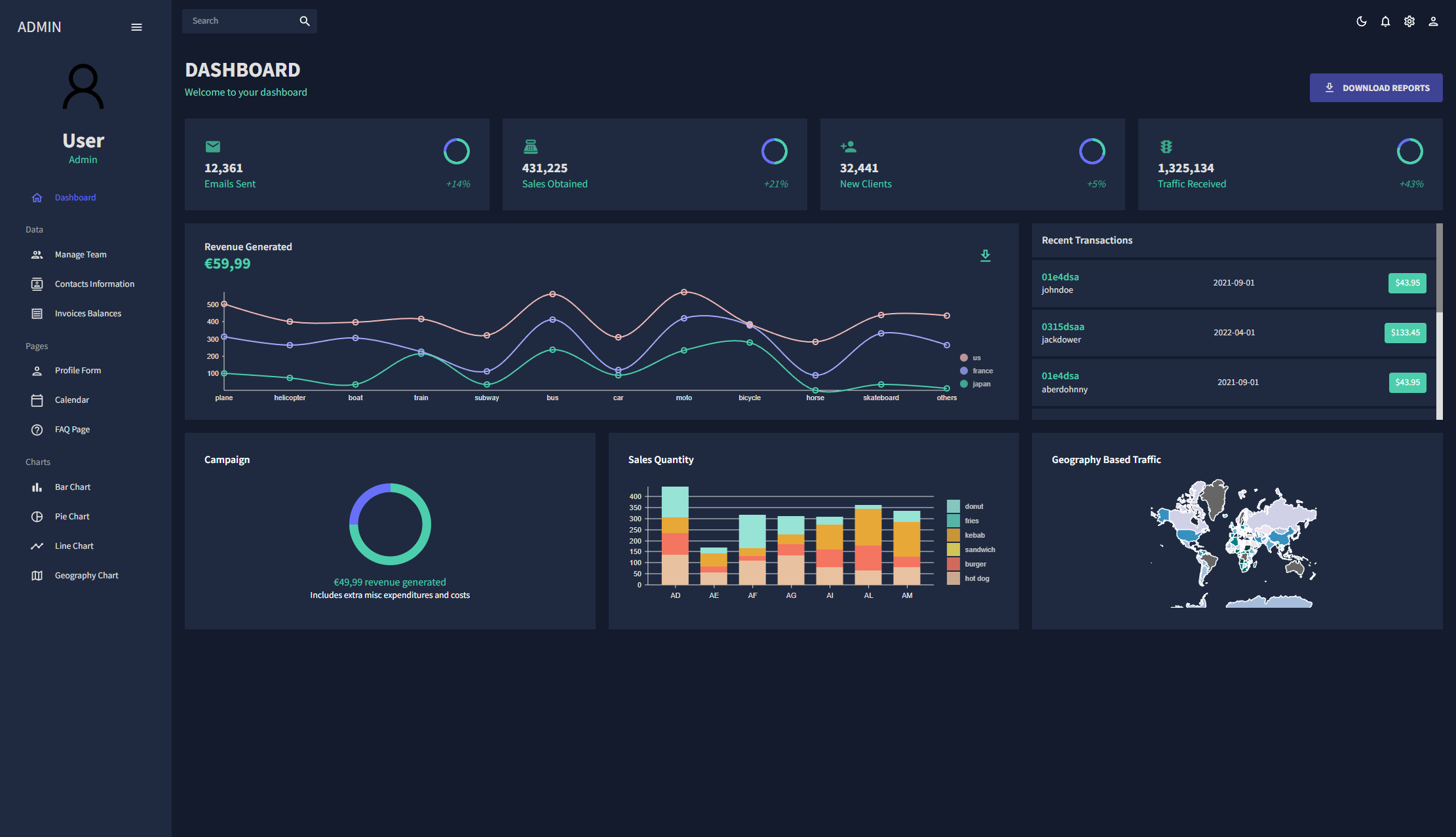Open the Geography Chart page
Image resolution: width=1456 pixels, height=837 pixels.
[x=86, y=576]
